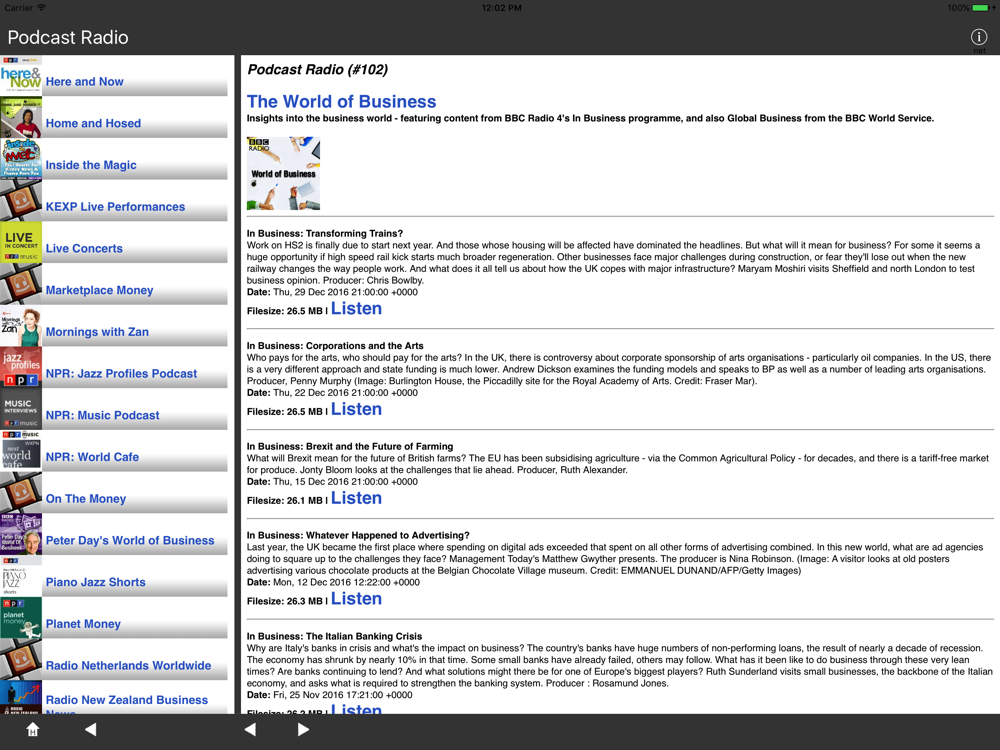Open KEXP Live Performances podcast
Screen dimensions: 1000x750
[115, 207]
